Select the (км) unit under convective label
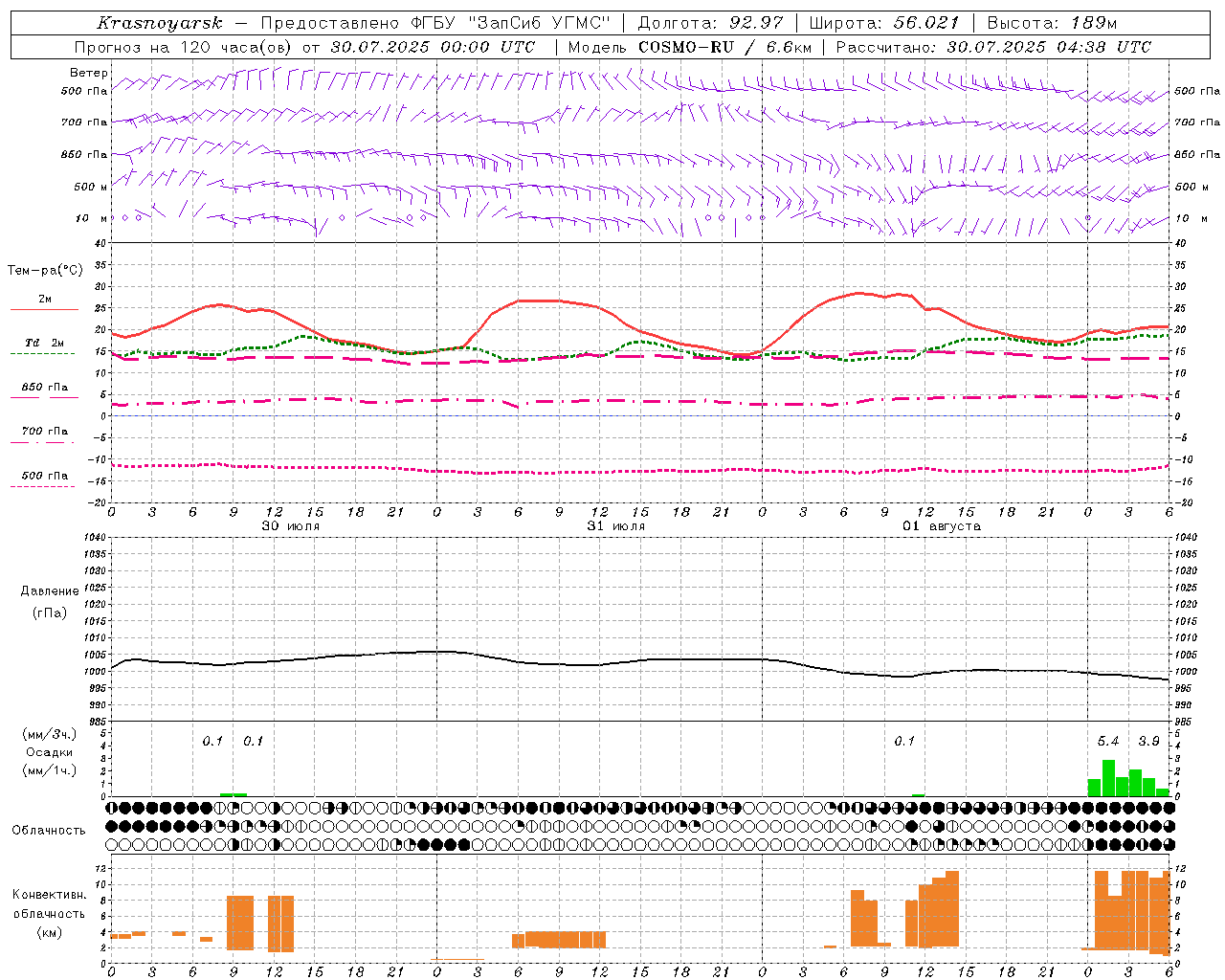 point(49,933)
